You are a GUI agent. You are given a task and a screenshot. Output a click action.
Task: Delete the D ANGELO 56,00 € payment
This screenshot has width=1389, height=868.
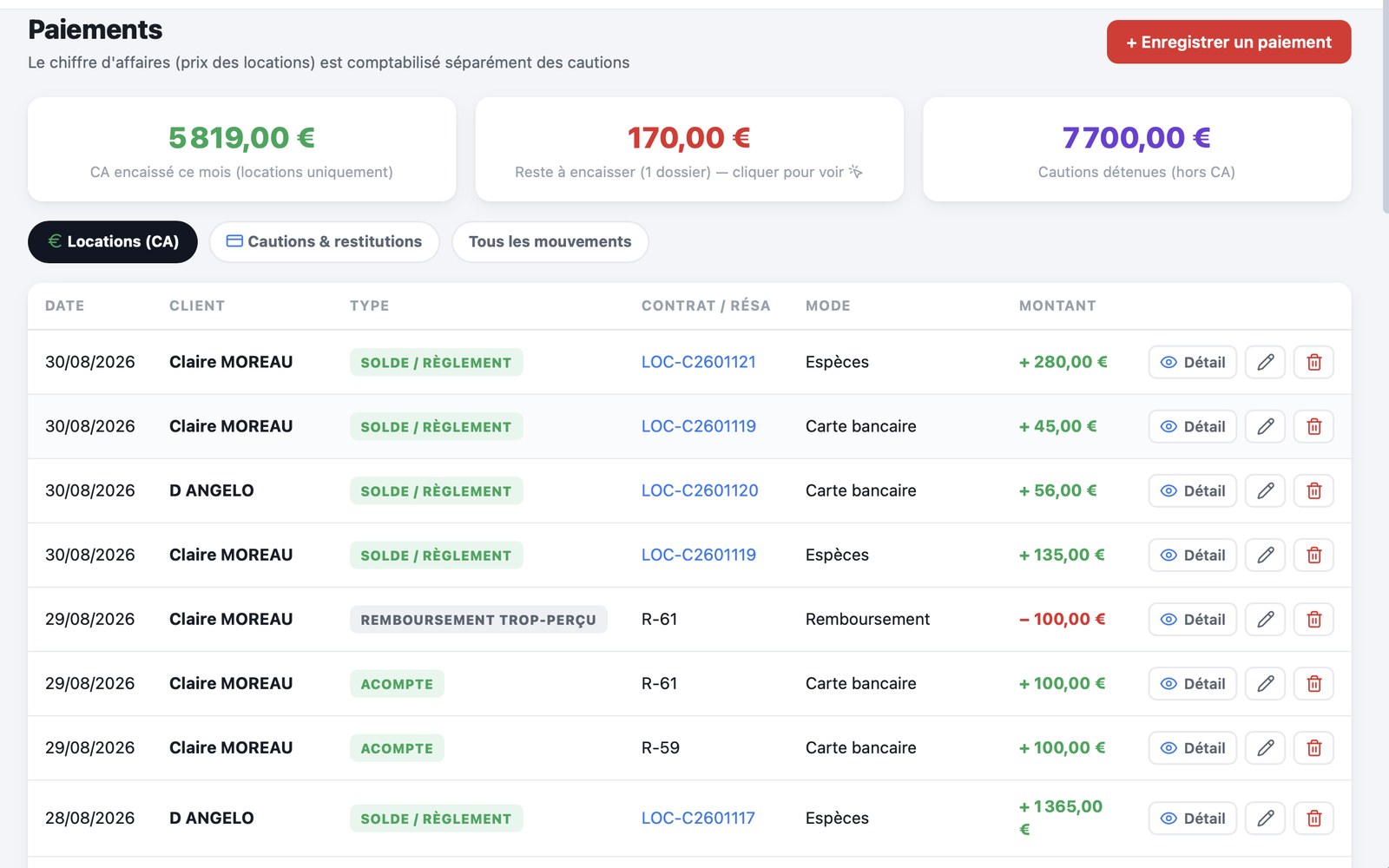(1313, 490)
